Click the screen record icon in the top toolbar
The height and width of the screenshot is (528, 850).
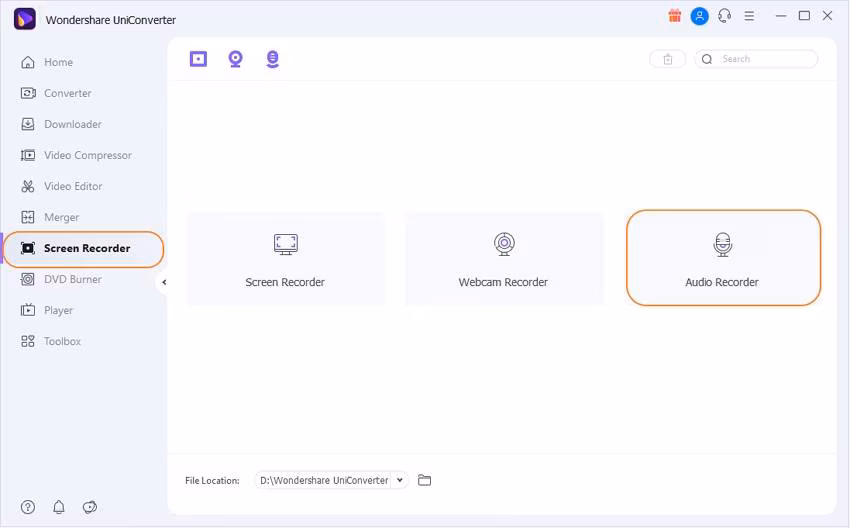[x=198, y=59]
